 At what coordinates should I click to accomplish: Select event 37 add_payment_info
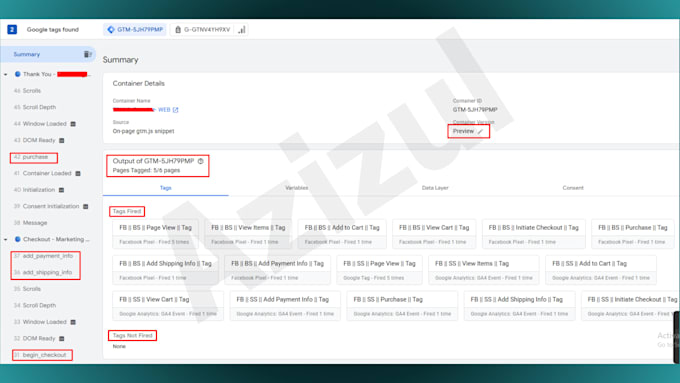coord(43,256)
